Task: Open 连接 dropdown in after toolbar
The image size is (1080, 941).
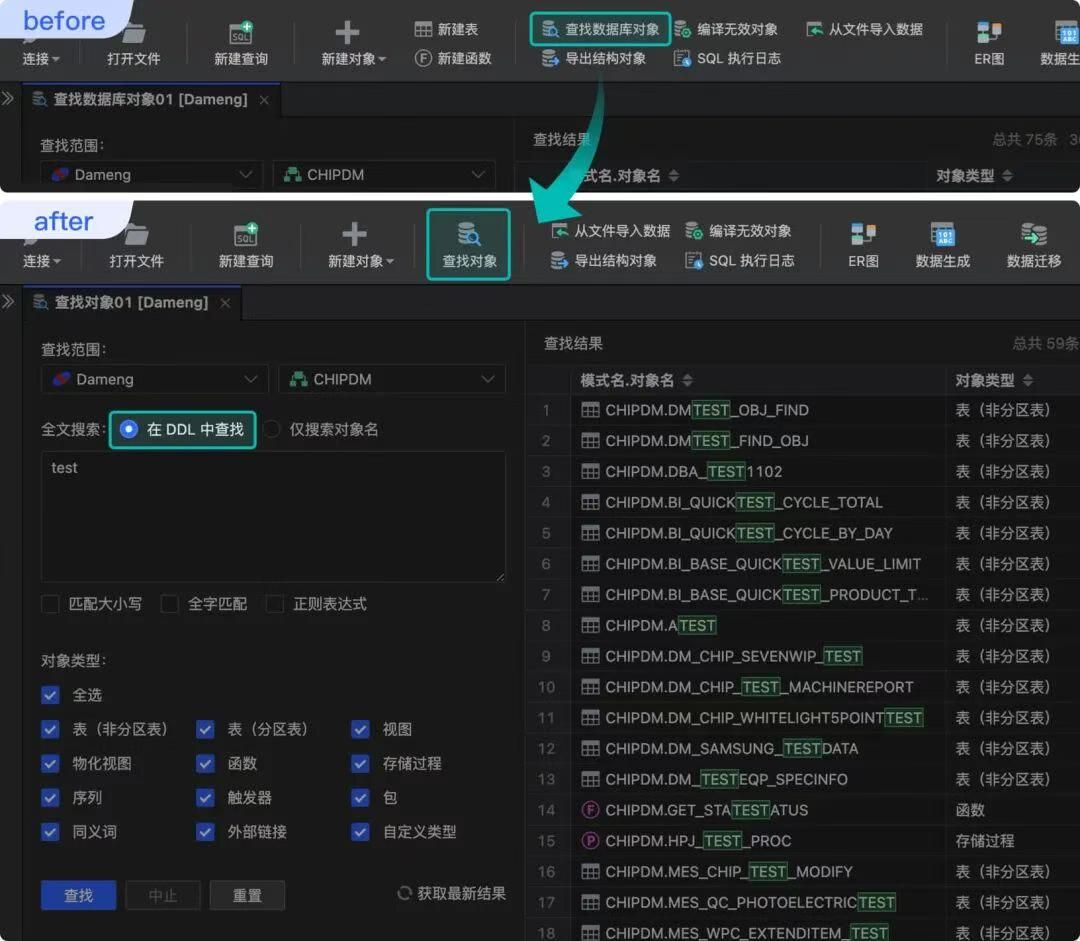Action: [41, 261]
